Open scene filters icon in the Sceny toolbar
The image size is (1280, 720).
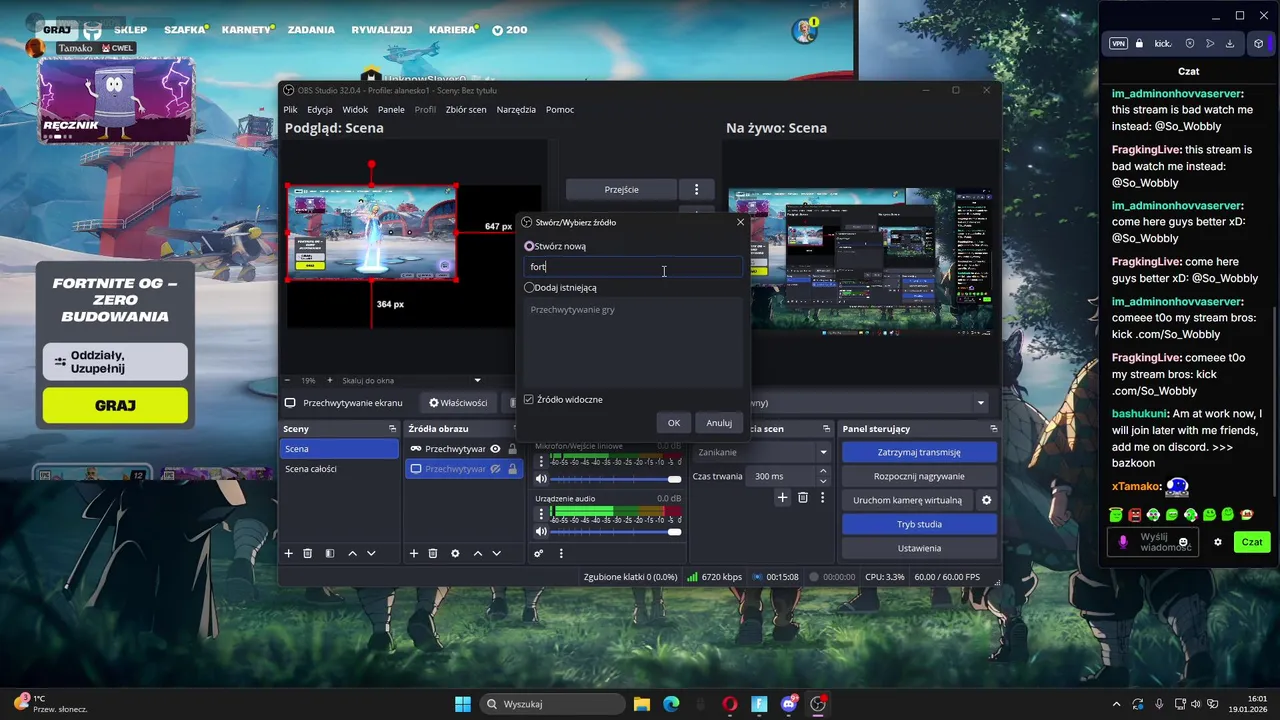329,553
